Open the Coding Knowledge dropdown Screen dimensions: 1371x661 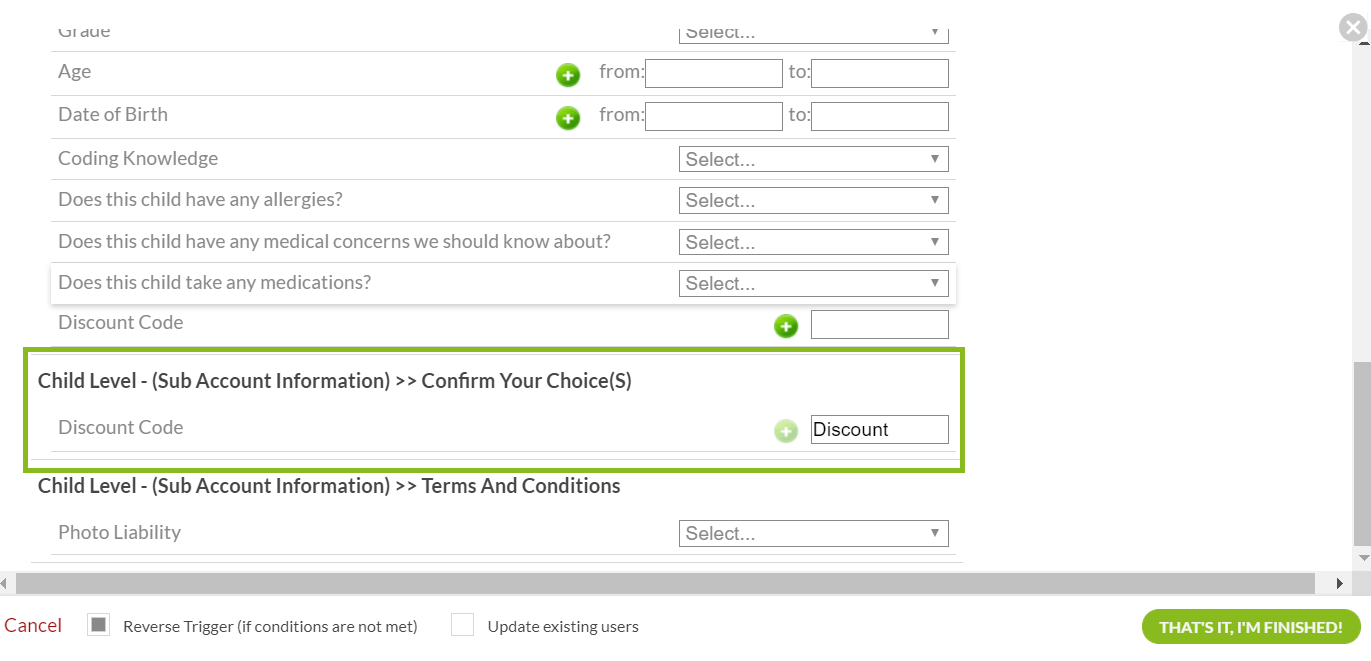coord(813,159)
